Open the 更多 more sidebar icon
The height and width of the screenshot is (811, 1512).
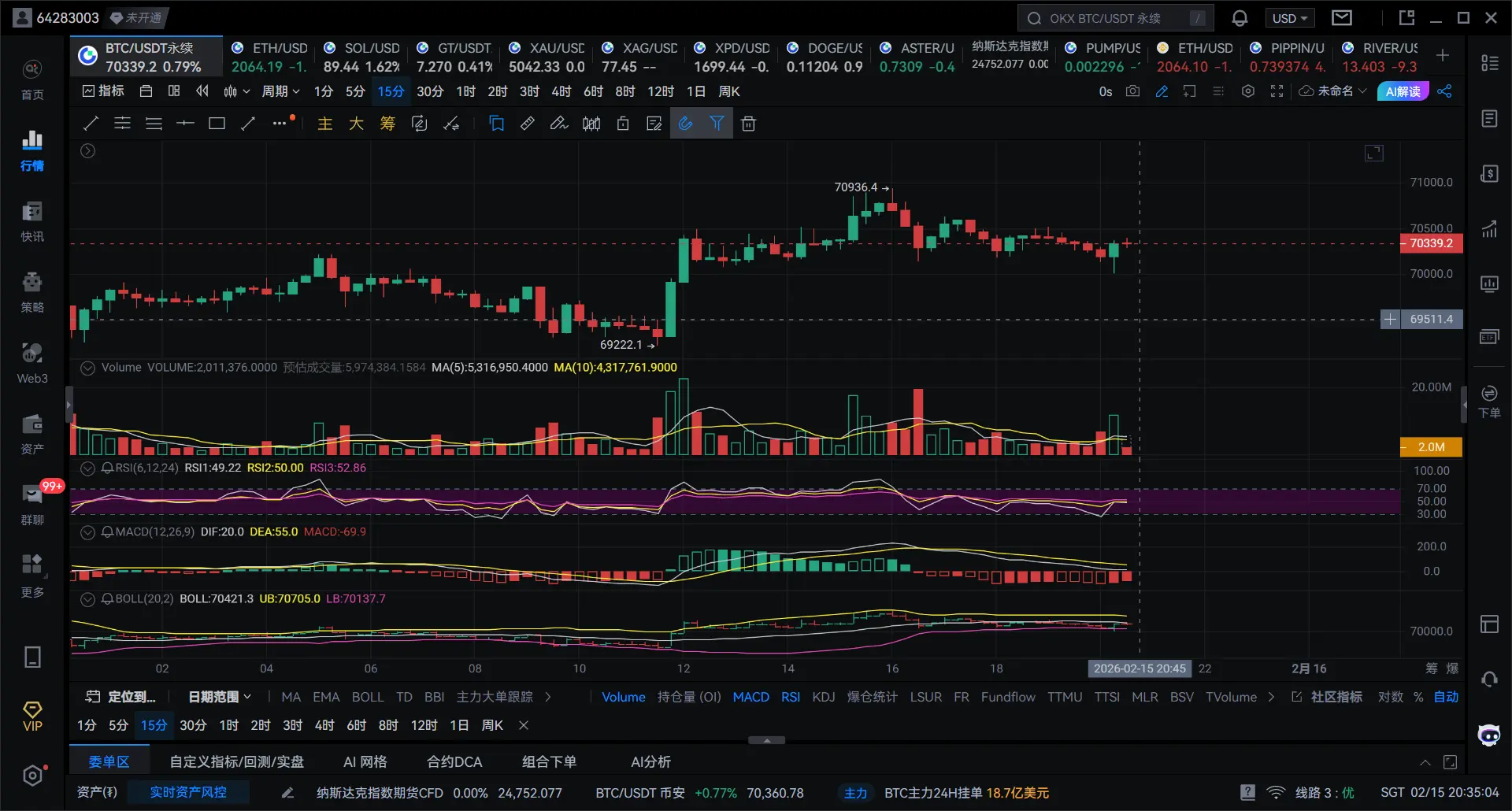tap(32, 576)
